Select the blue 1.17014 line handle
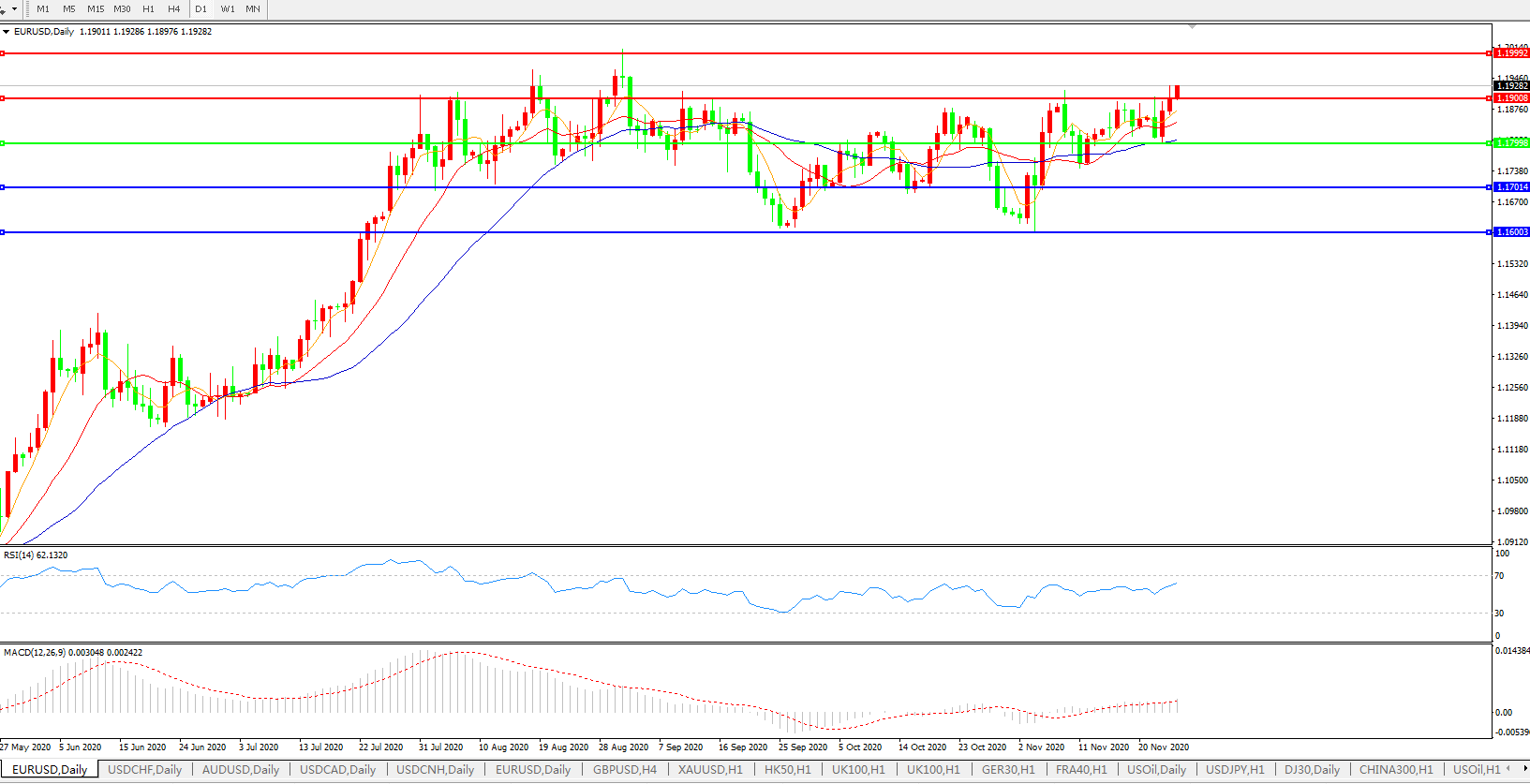The height and width of the screenshot is (784, 1530). click(x=3, y=187)
